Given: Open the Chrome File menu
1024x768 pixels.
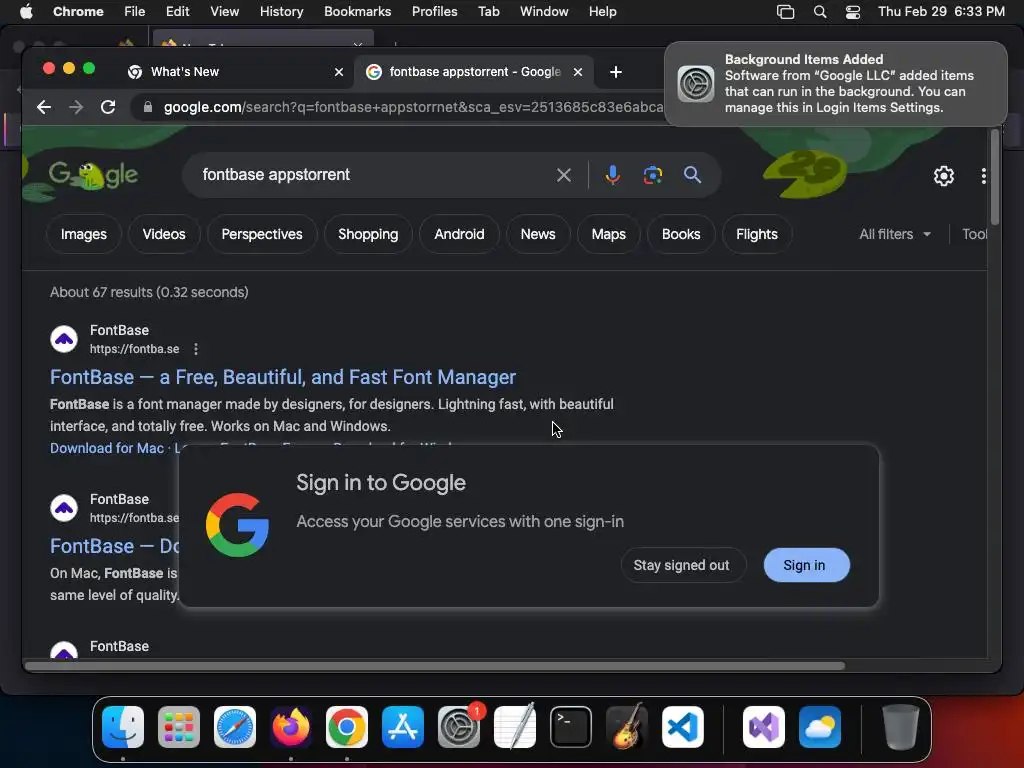Looking at the screenshot, I should 135,12.
